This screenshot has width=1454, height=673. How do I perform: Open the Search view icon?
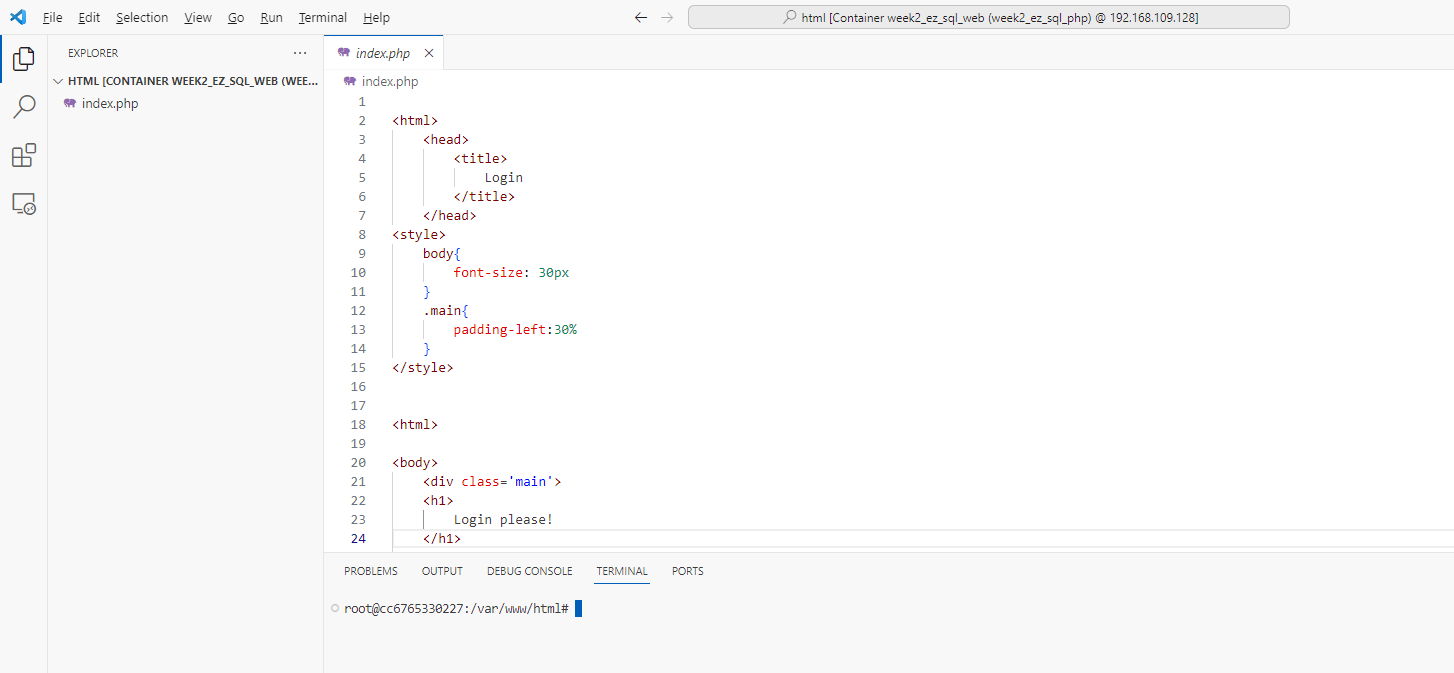click(x=23, y=107)
